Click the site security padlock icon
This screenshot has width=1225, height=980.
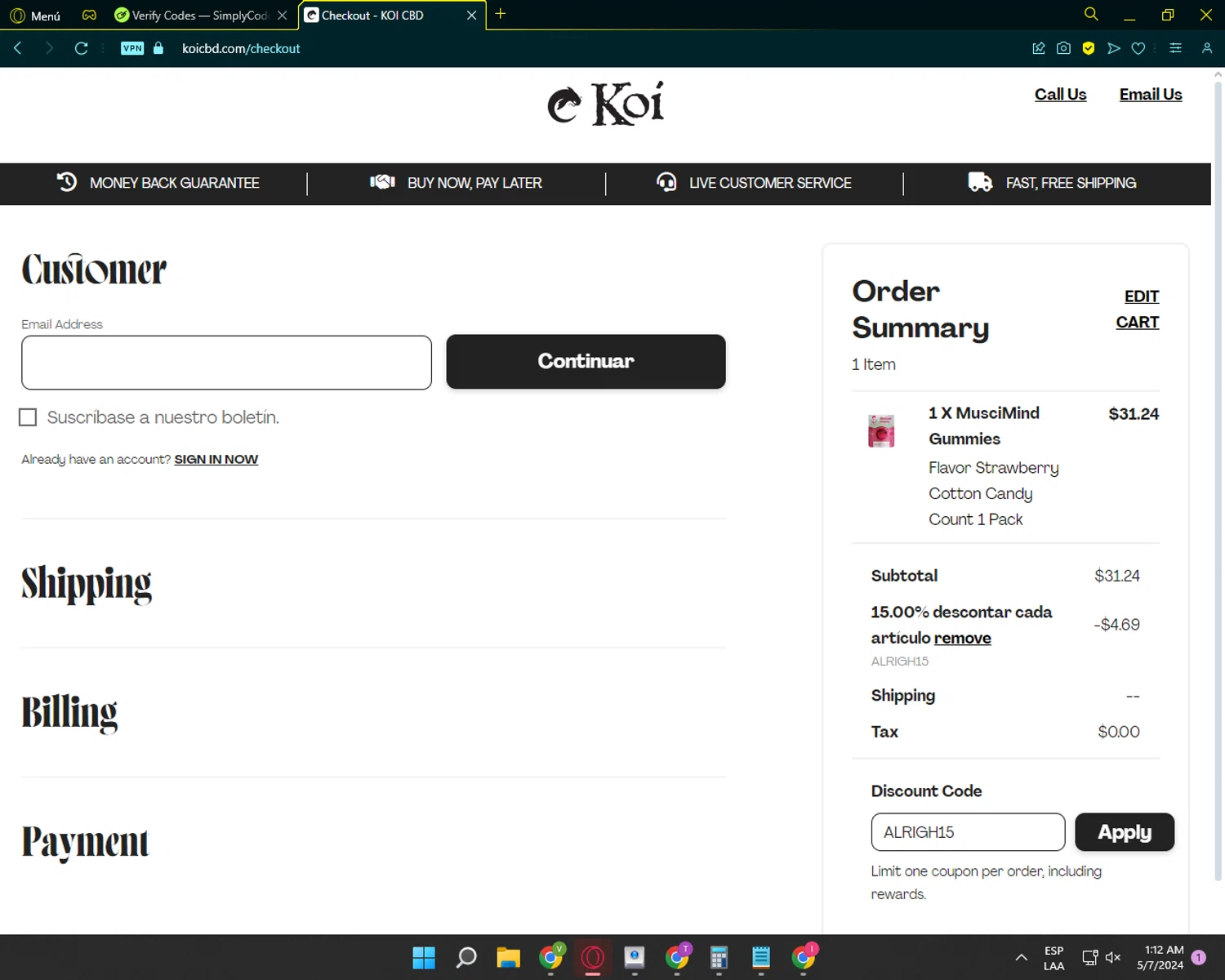[x=158, y=48]
